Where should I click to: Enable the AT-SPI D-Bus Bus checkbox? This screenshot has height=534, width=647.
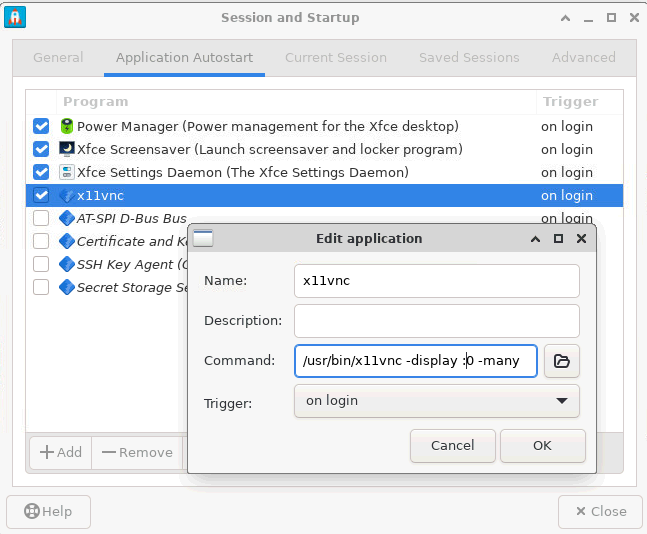point(41,218)
